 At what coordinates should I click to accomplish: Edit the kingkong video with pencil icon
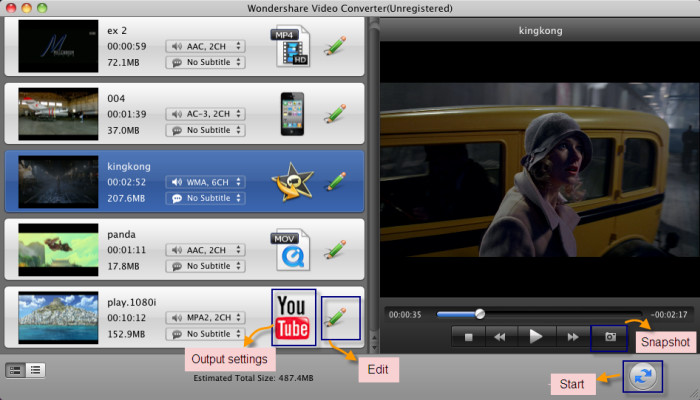coord(336,182)
